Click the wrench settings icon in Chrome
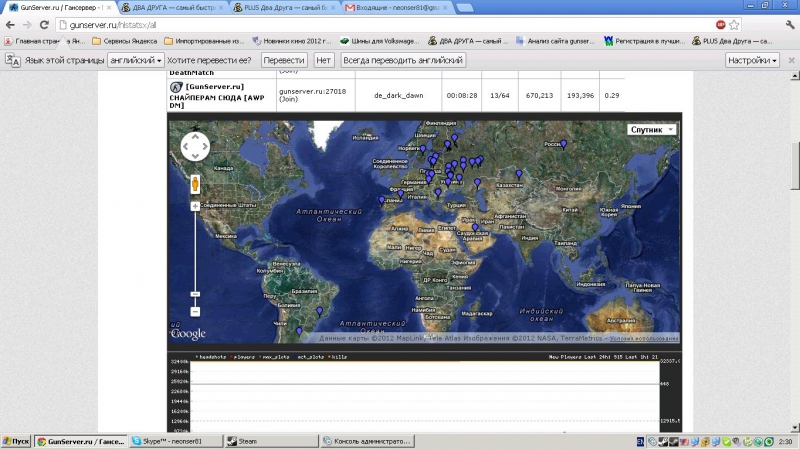Viewport: 800px width, 450px height. tap(789, 24)
